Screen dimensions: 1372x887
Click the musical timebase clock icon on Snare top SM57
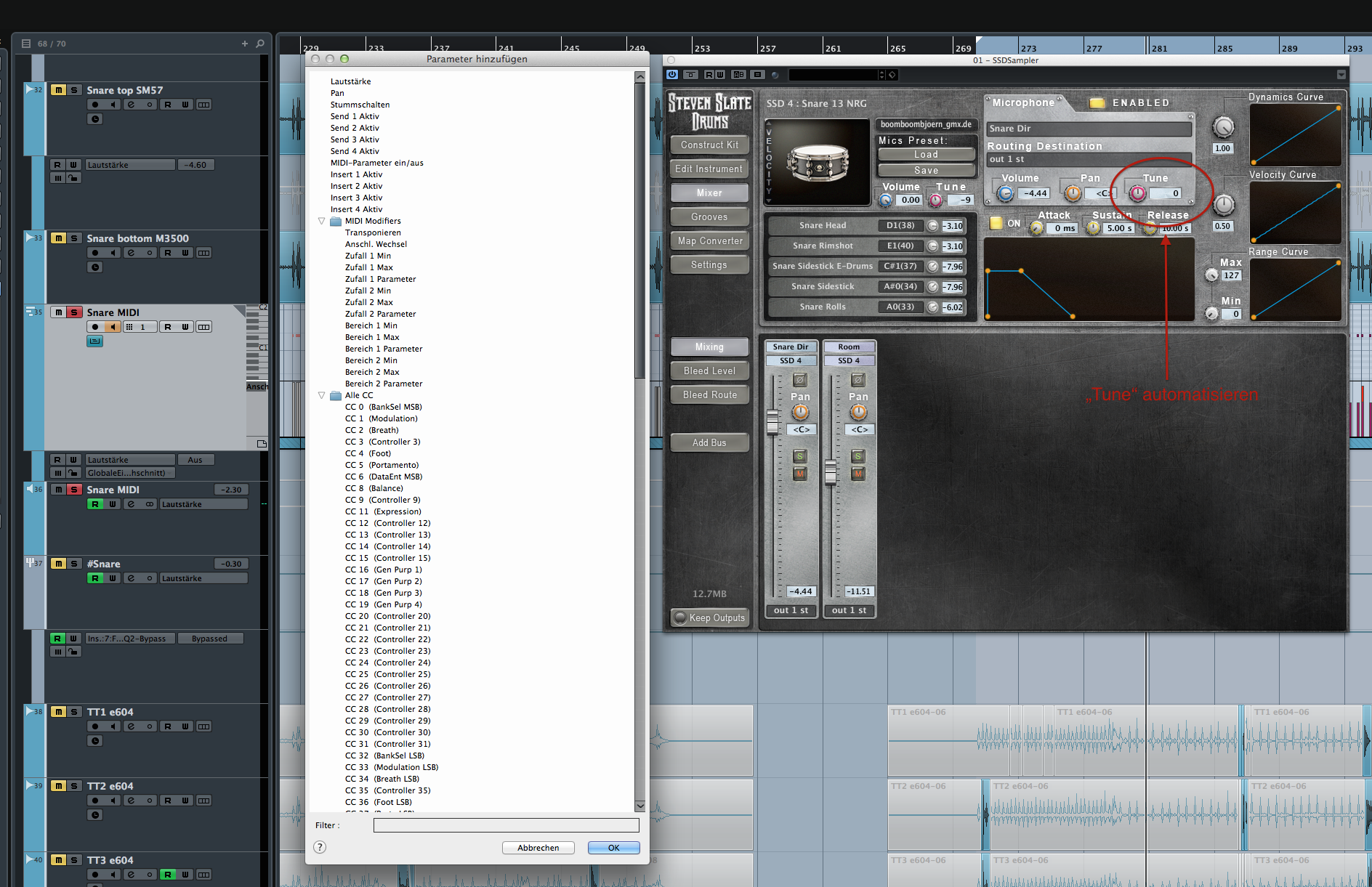coord(95,119)
